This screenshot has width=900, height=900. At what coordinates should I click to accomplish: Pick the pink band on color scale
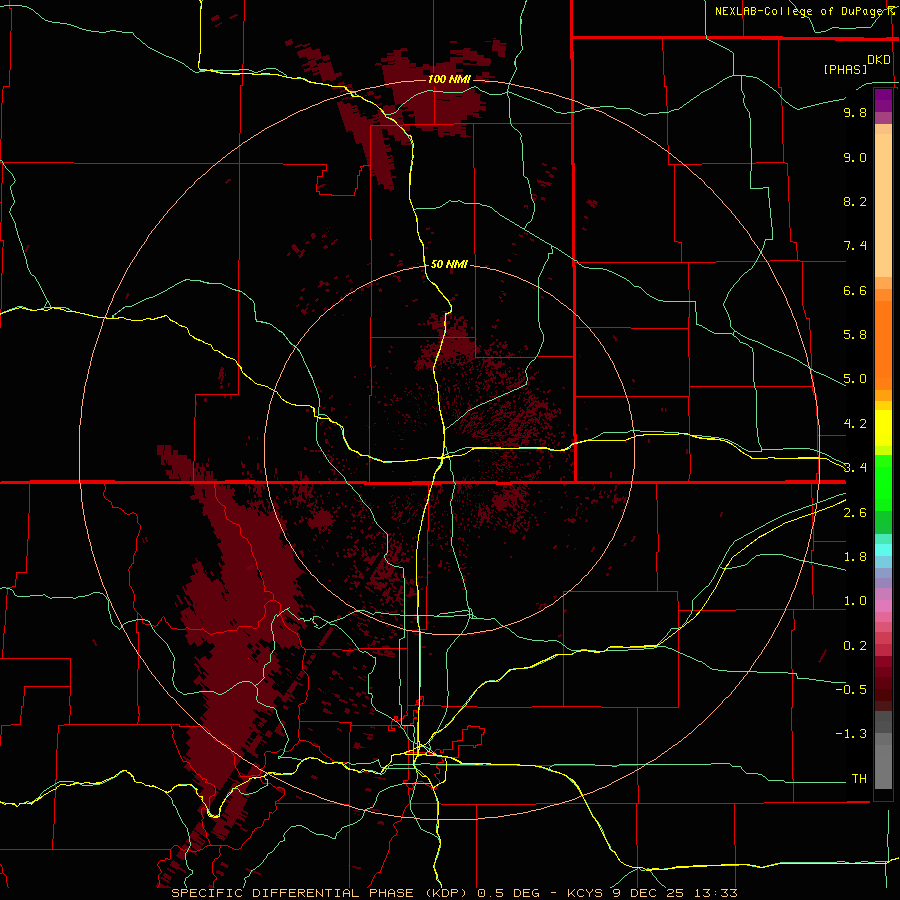pyautogui.click(x=883, y=606)
